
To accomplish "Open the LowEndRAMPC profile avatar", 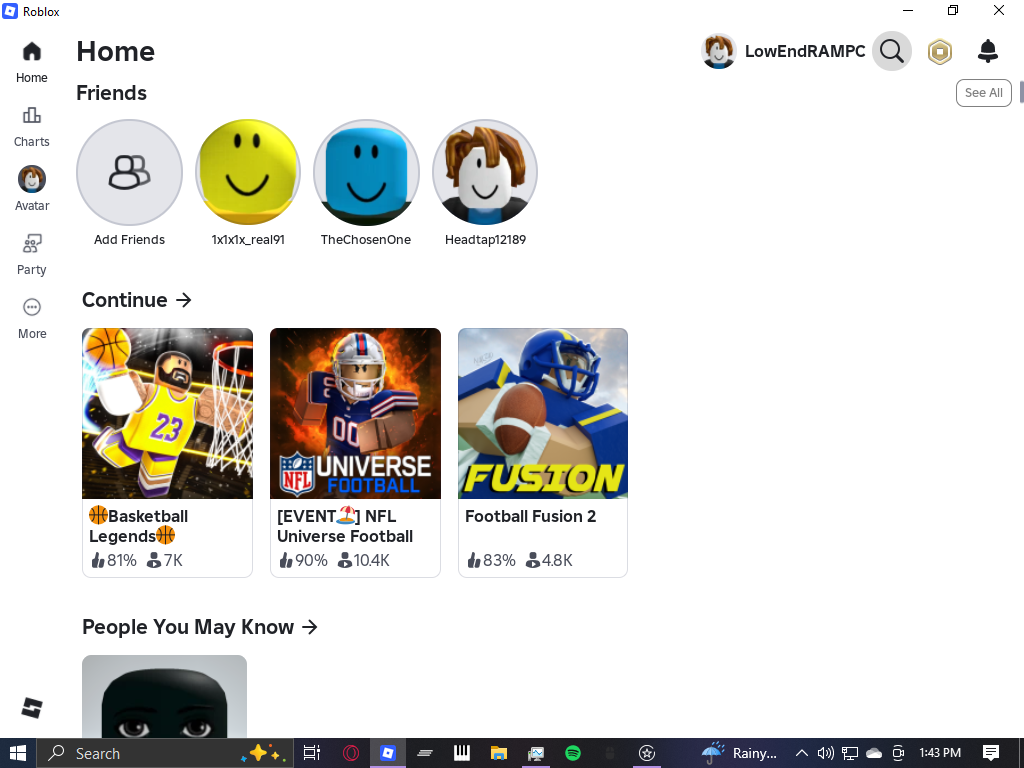I will coord(719,51).
